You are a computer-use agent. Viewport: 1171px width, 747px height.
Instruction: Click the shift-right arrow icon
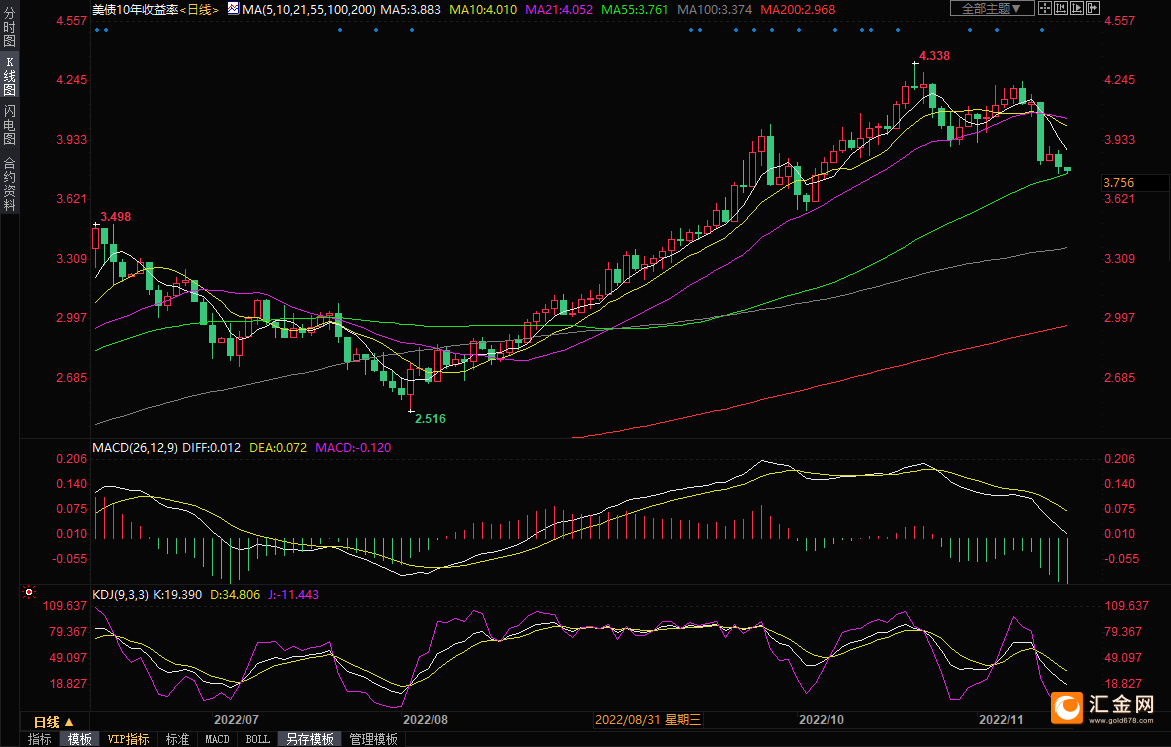pos(1092,8)
